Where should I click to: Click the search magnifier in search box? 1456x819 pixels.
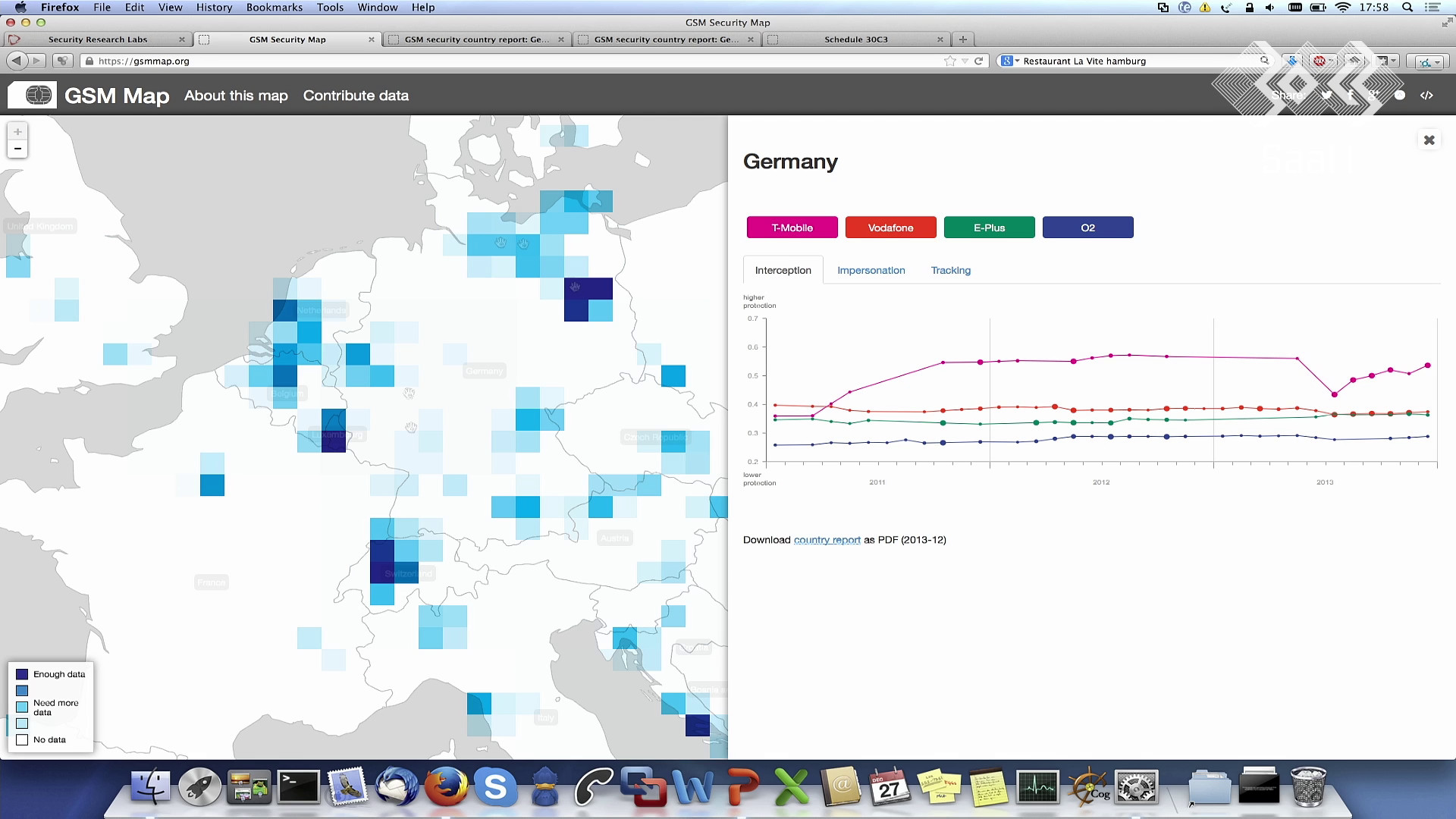tap(1264, 61)
